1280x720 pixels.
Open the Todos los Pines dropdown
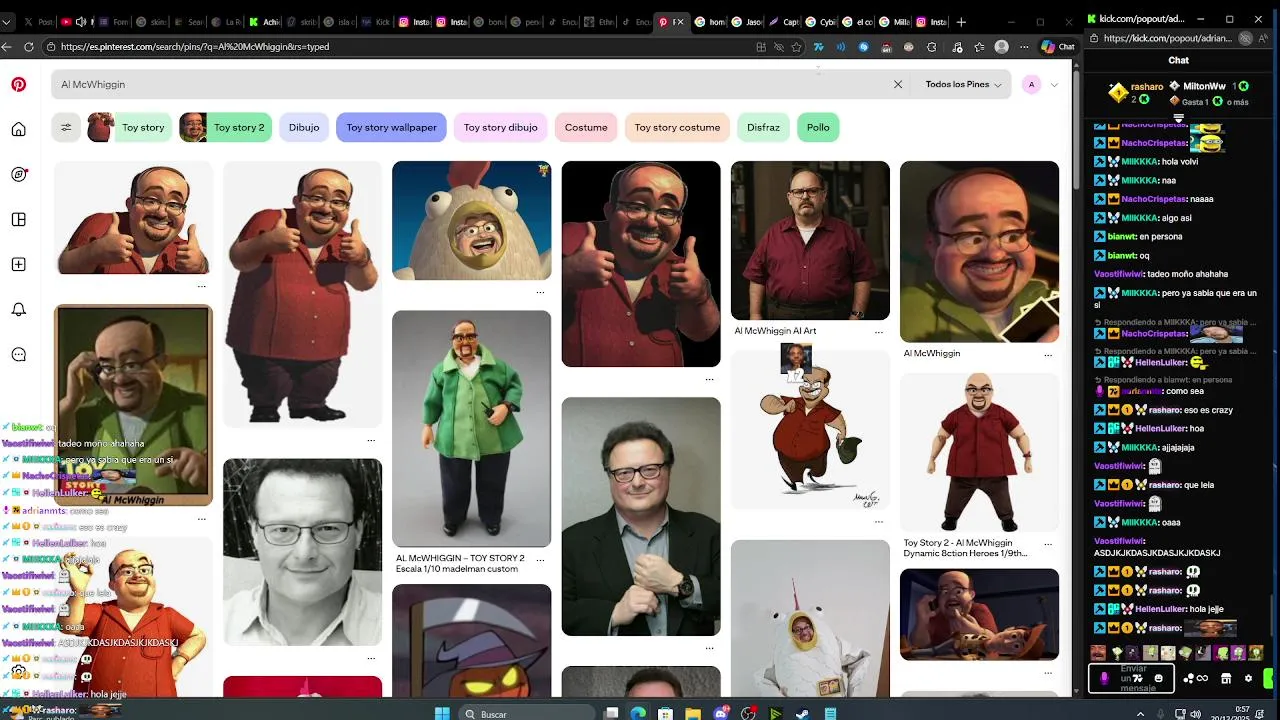coord(963,85)
